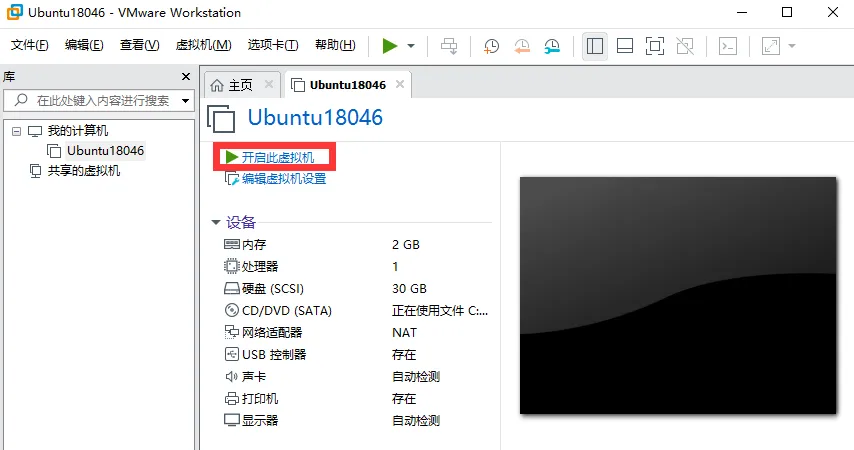The image size is (854, 450).
Task: Open the 文件(F) menu
Action: point(29,45)
